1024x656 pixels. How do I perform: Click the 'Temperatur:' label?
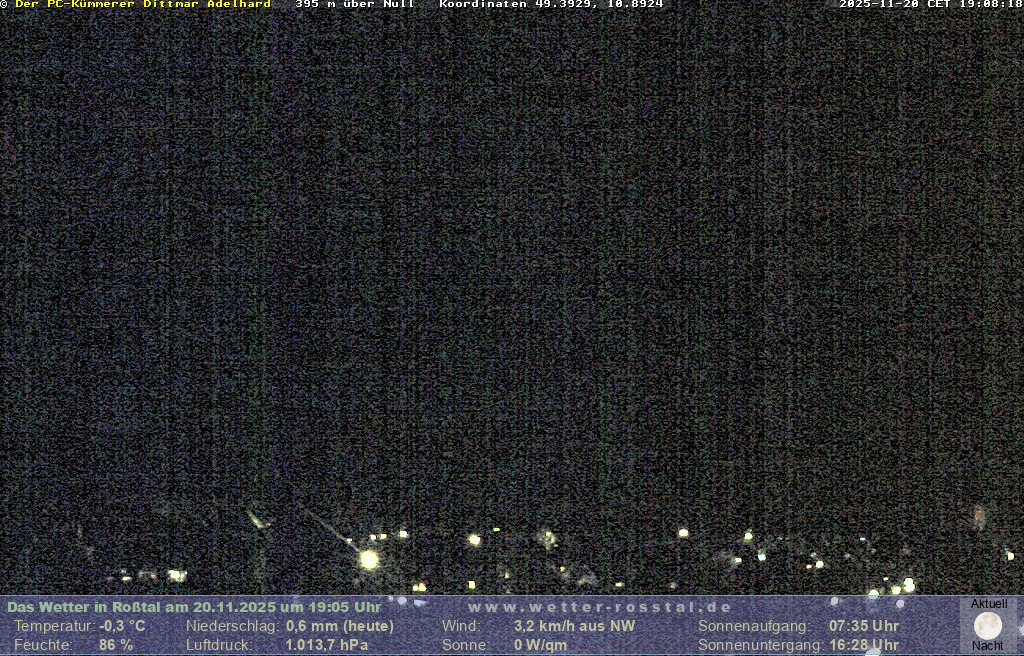[54, 626]
